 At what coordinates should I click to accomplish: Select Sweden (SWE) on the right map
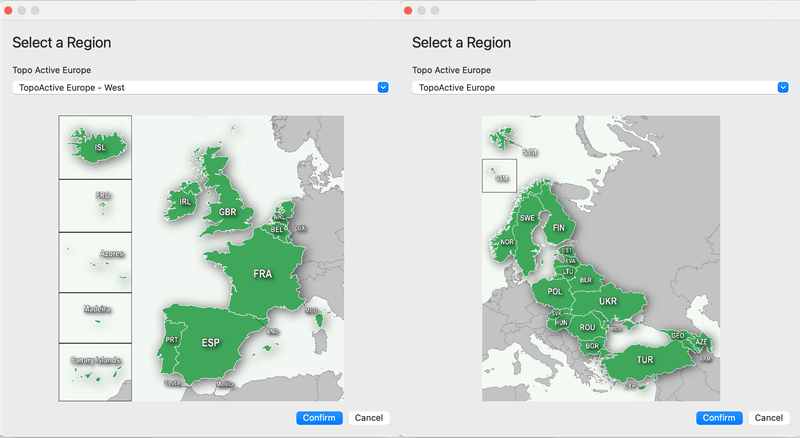tap(527, 218)
